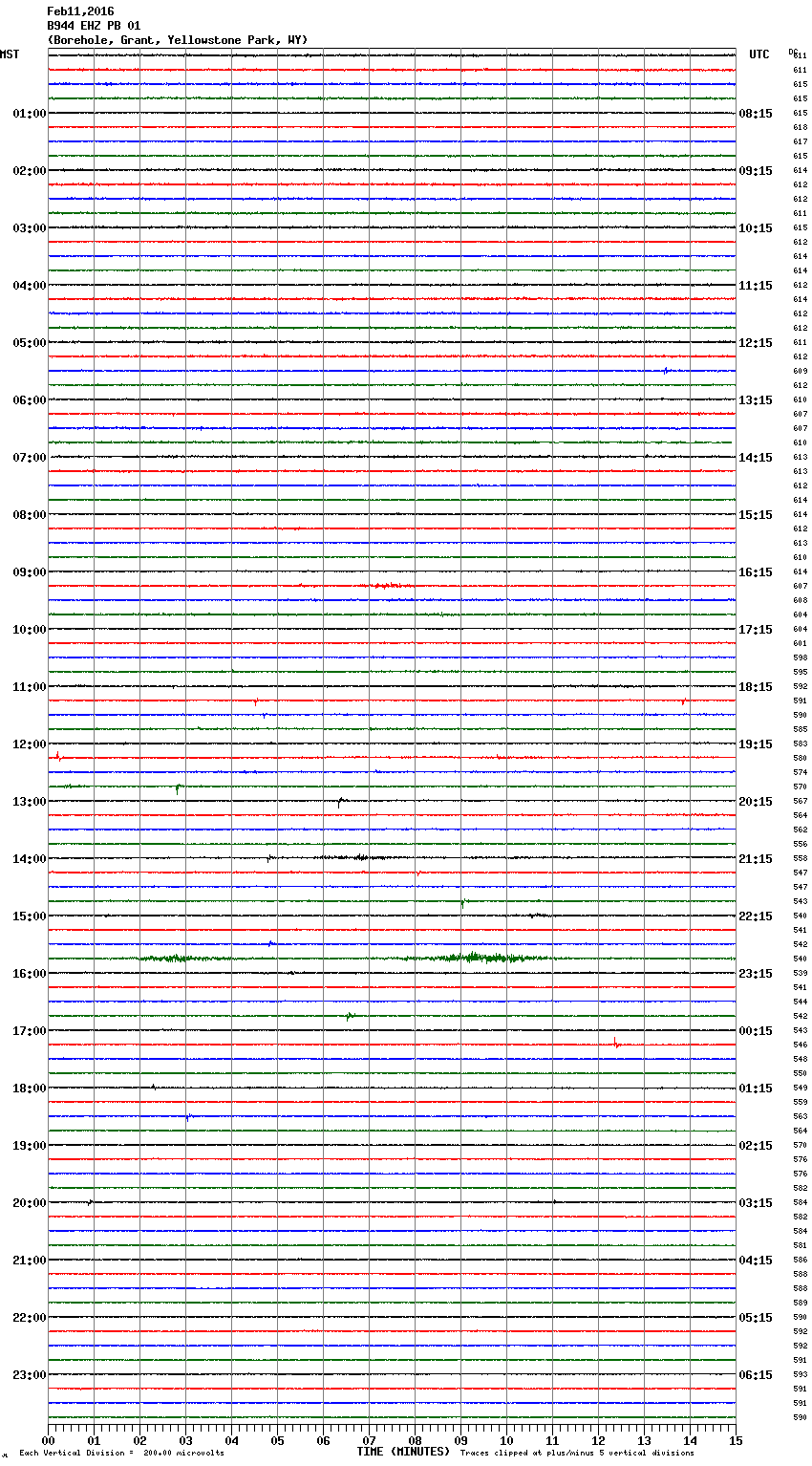The image size is (812, 1466).
Task: Click the 16:00 MST hour label
Action: point(29,974)
